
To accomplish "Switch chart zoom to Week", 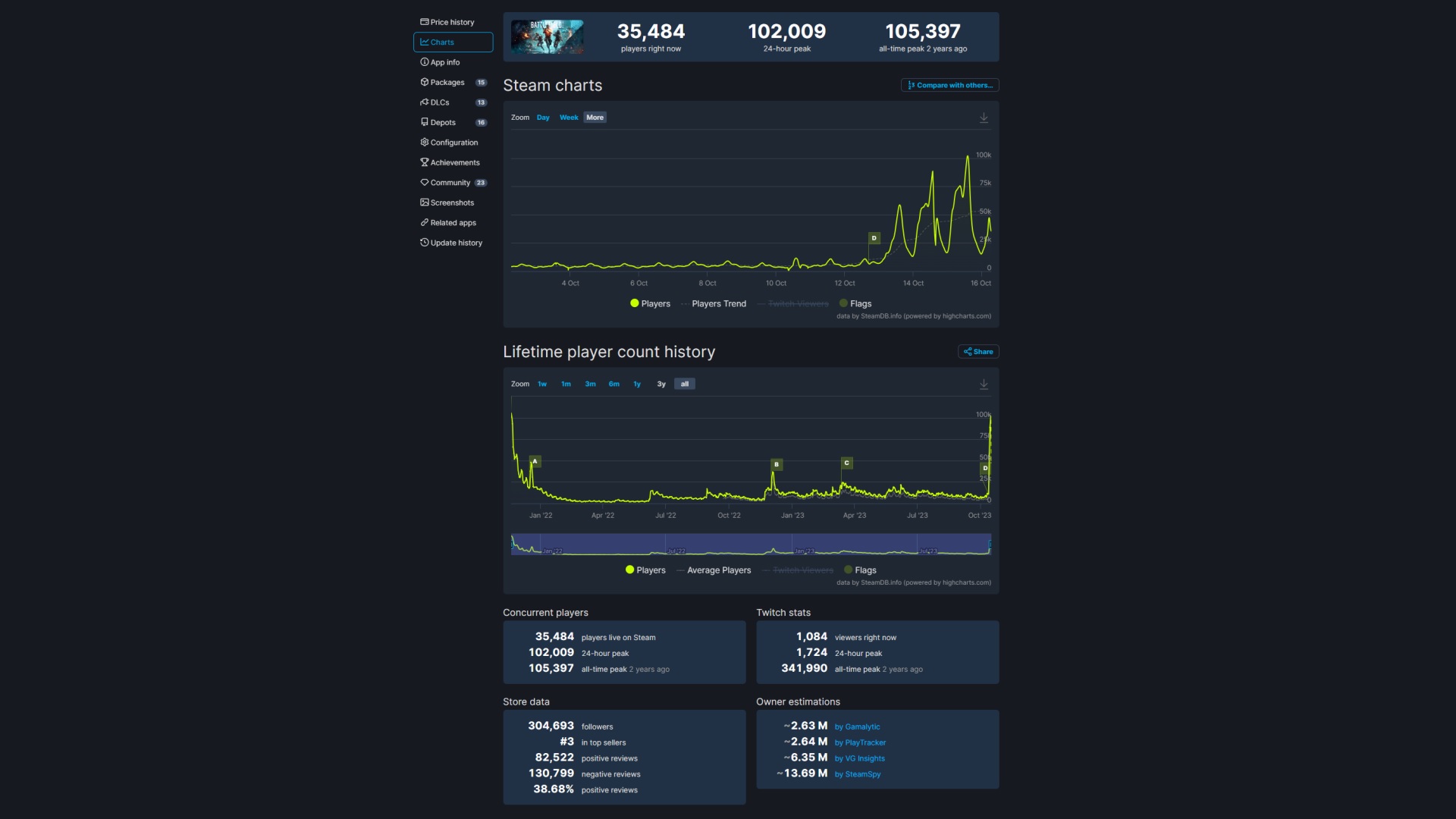I will (569, 118).
